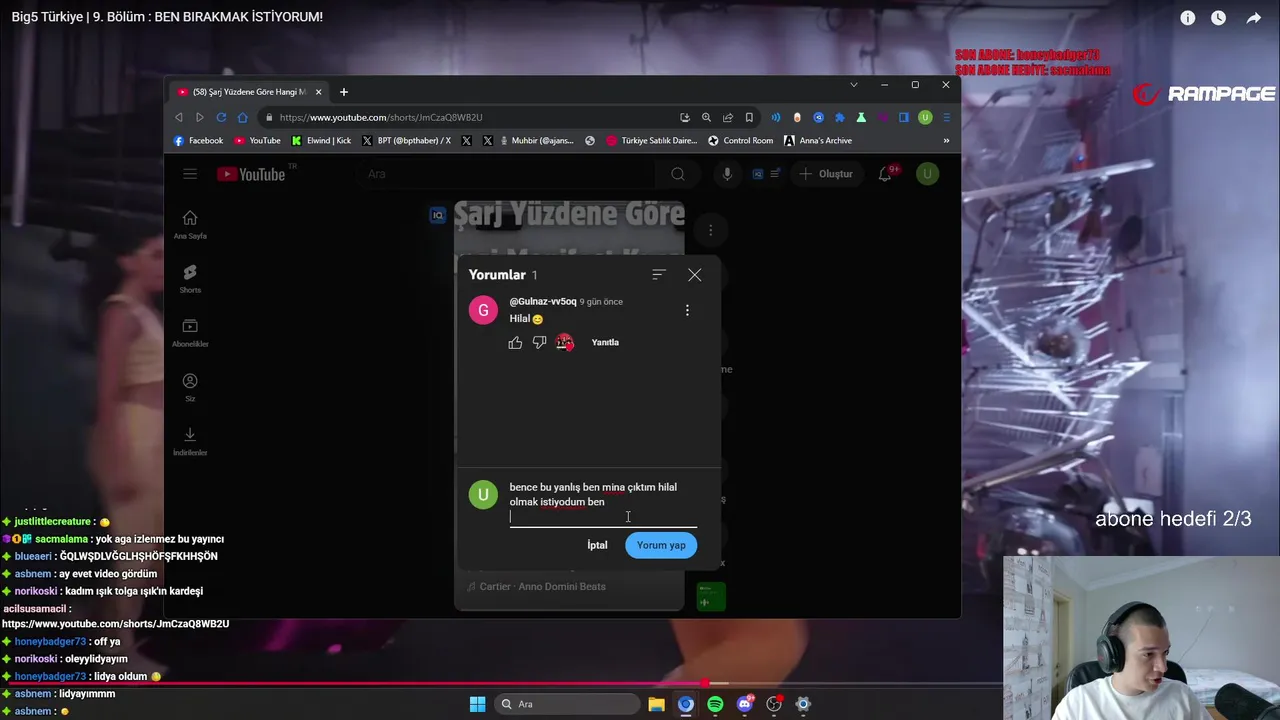Screen dimensions: 1280x720
Task: Go forward in browser
Action: 200,117
